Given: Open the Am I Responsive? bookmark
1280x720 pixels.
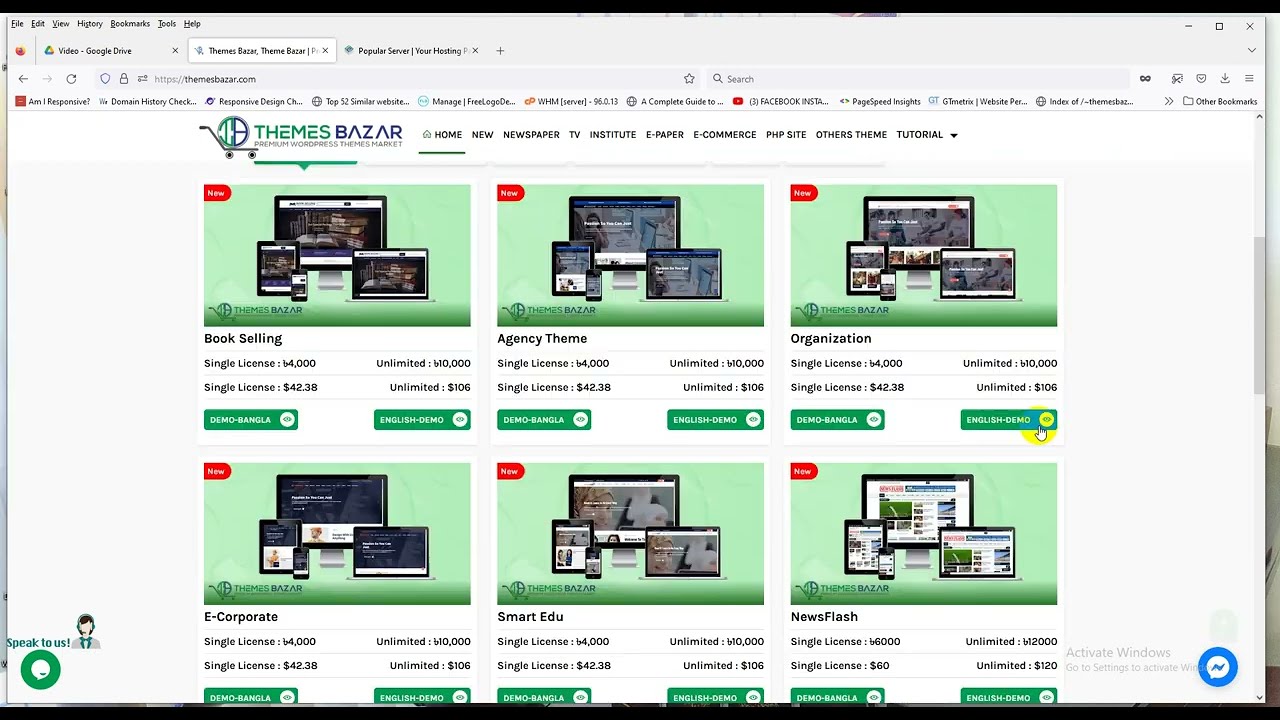Looking at the screenshot, I should pos(52,101).
